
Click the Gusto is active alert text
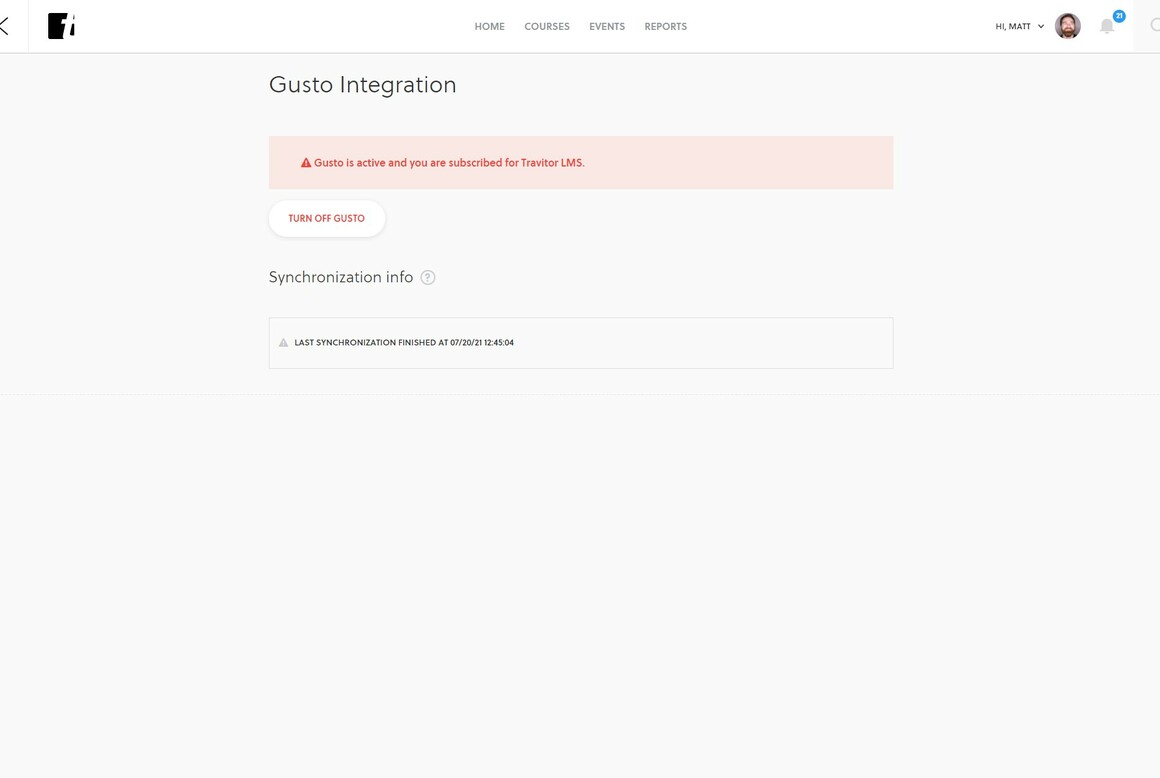click(449, 163)
